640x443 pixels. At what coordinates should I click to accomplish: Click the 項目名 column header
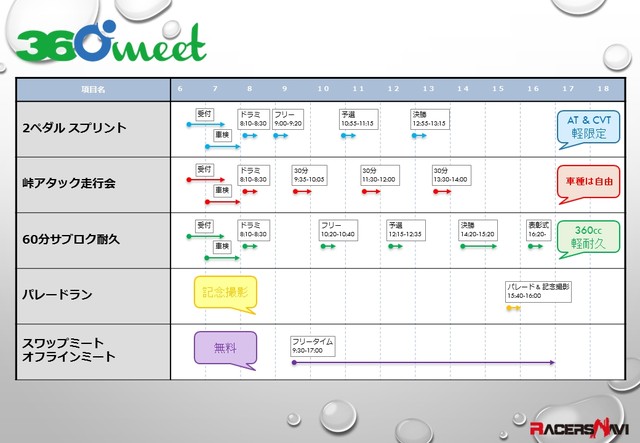[x=93, y=89]
